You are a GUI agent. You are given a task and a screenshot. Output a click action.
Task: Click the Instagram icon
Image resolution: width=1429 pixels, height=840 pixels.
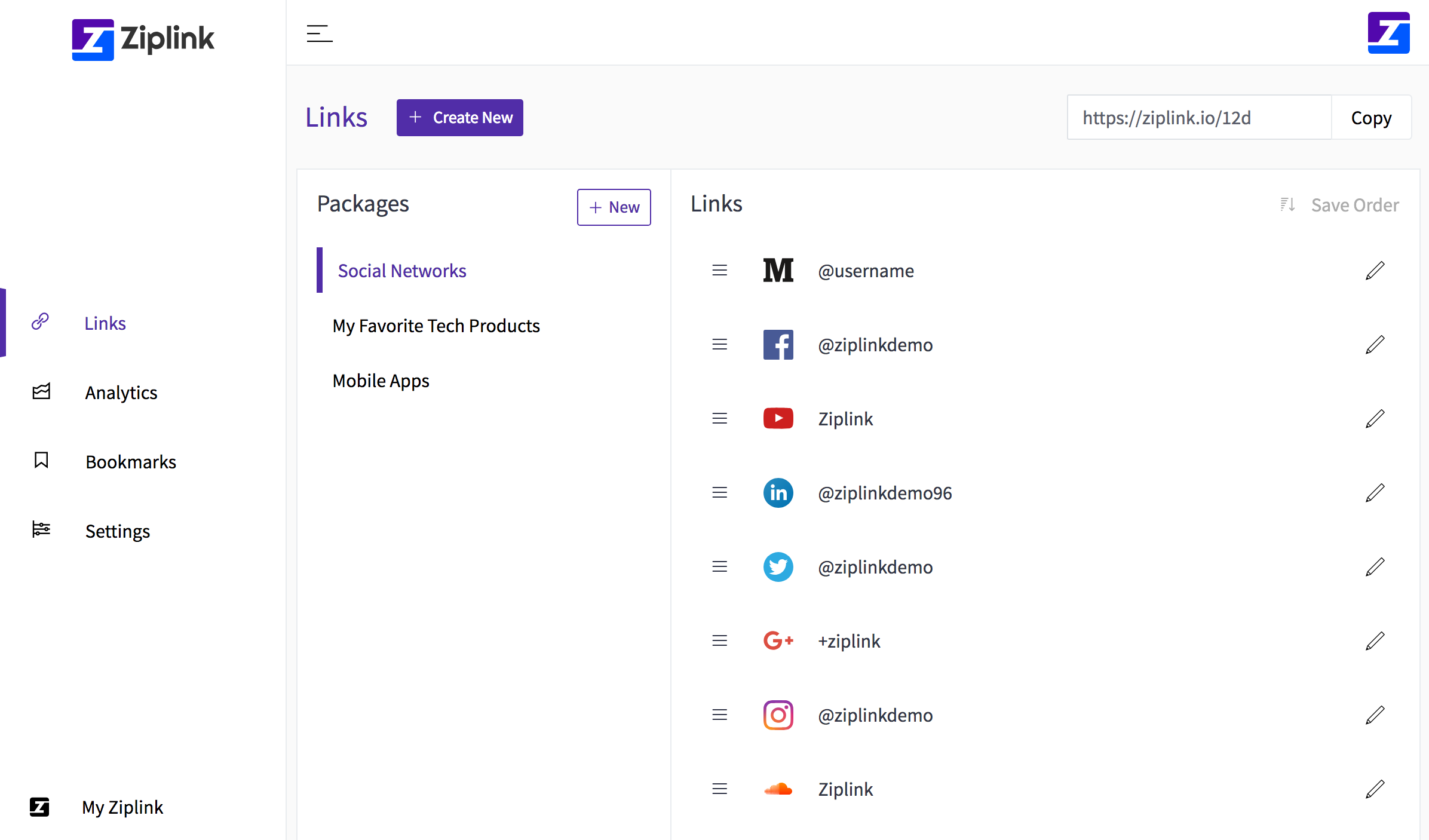click(x=778, y=715)
